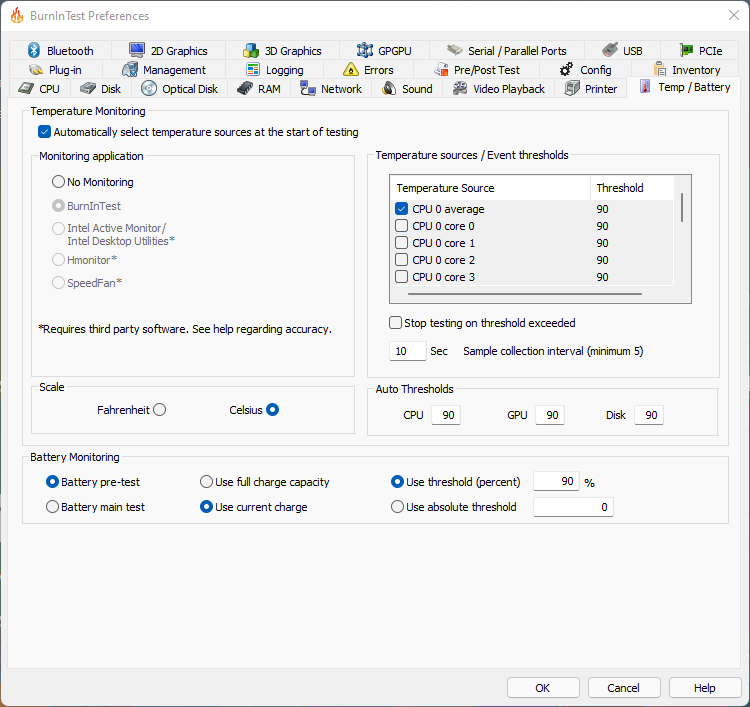This screenshot has height=707, width=750.
Task: Click the Disk auto threshold field
Action: click(x=649, y=415)
